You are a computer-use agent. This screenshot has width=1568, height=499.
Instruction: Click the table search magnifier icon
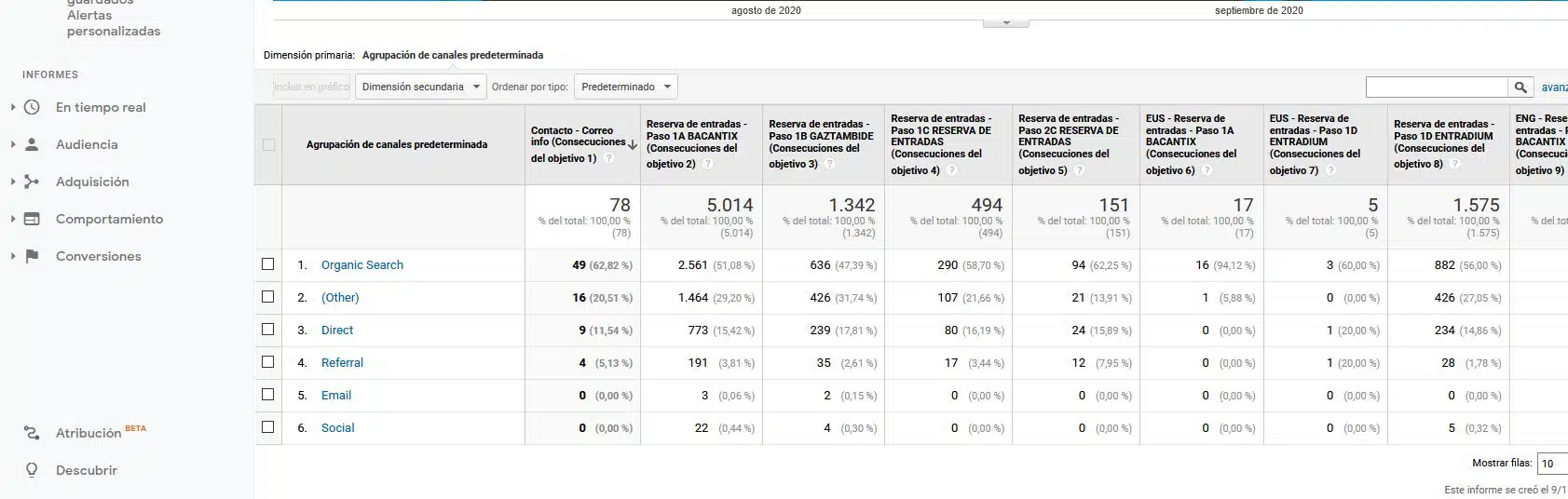(1520, 87)
